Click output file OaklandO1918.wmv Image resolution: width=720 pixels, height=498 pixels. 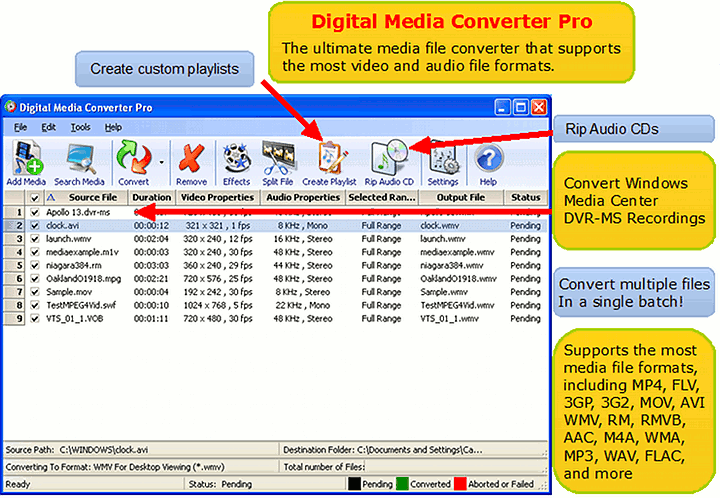458,279
